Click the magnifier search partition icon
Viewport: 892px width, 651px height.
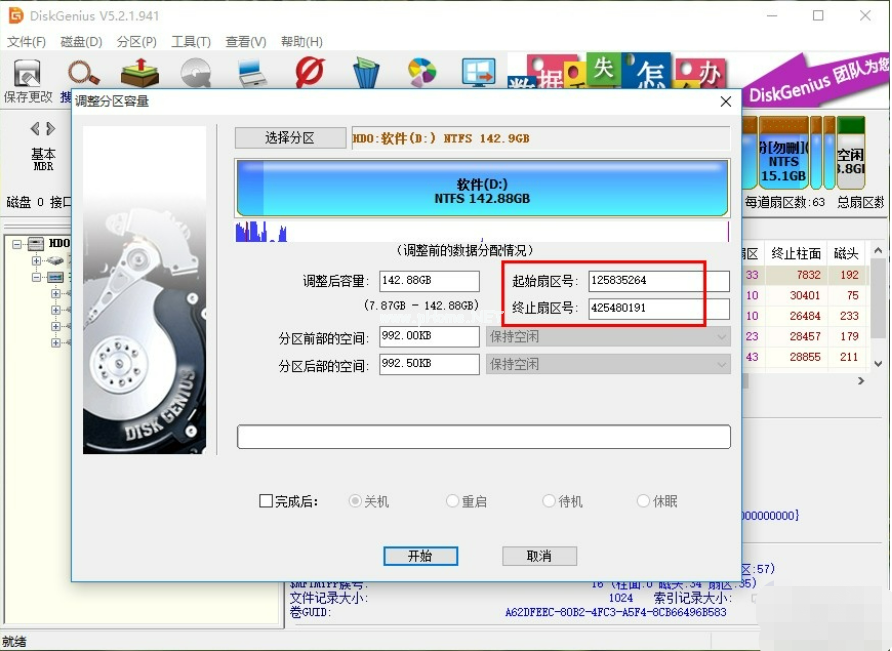(x=83, y=73)
